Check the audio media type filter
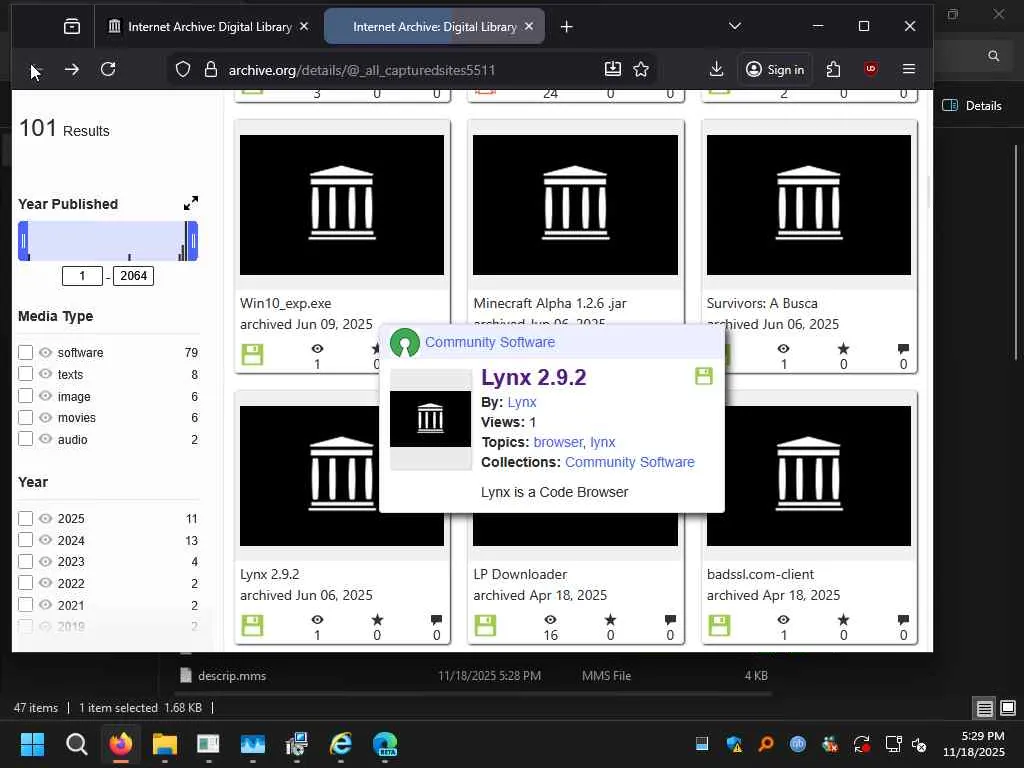This screenshot has height=768, width=1024. 25,440
